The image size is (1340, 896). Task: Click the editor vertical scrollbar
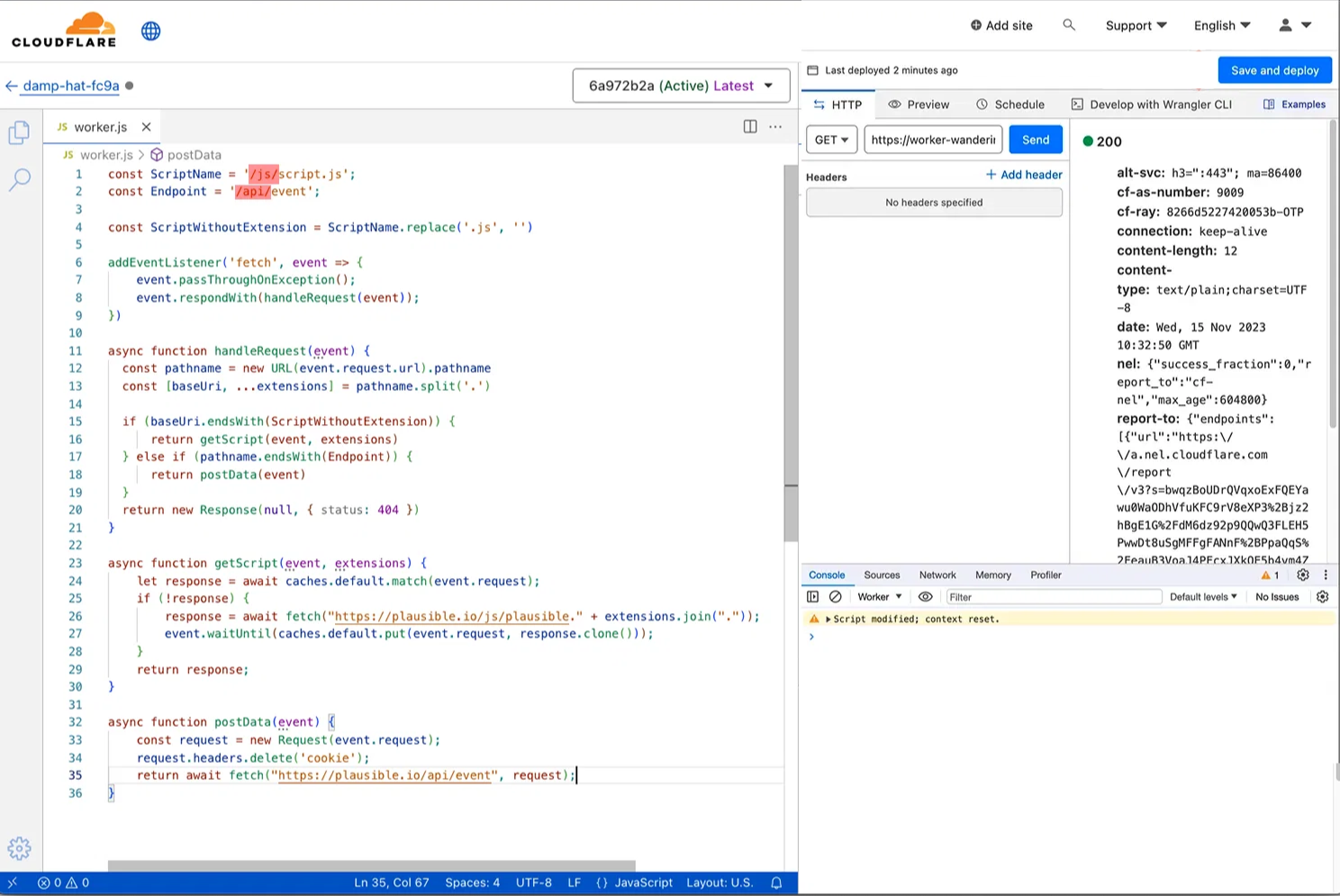(791, 353)
